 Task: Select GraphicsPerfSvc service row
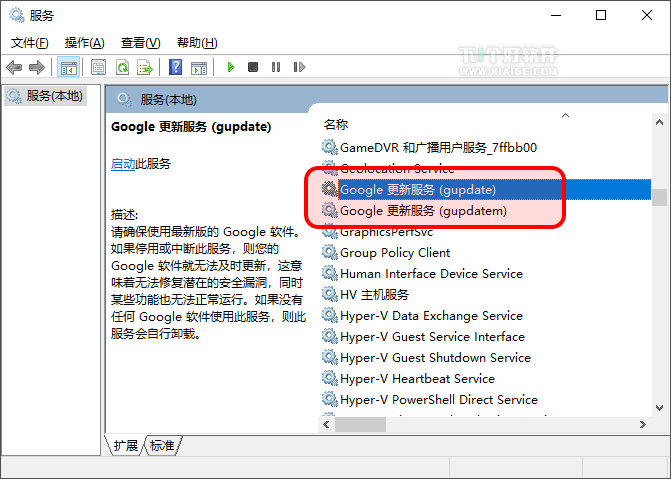tap(486, 232)
